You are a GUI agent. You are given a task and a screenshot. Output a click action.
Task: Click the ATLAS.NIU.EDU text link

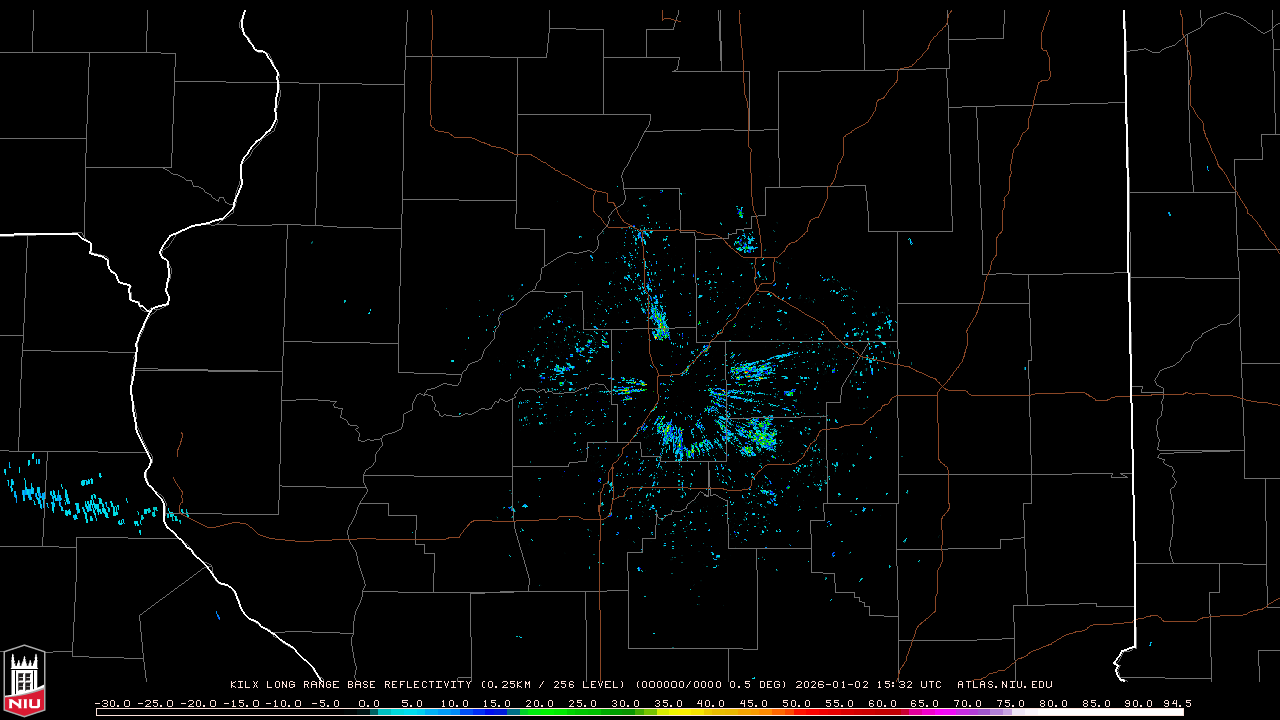(1004, 685)
